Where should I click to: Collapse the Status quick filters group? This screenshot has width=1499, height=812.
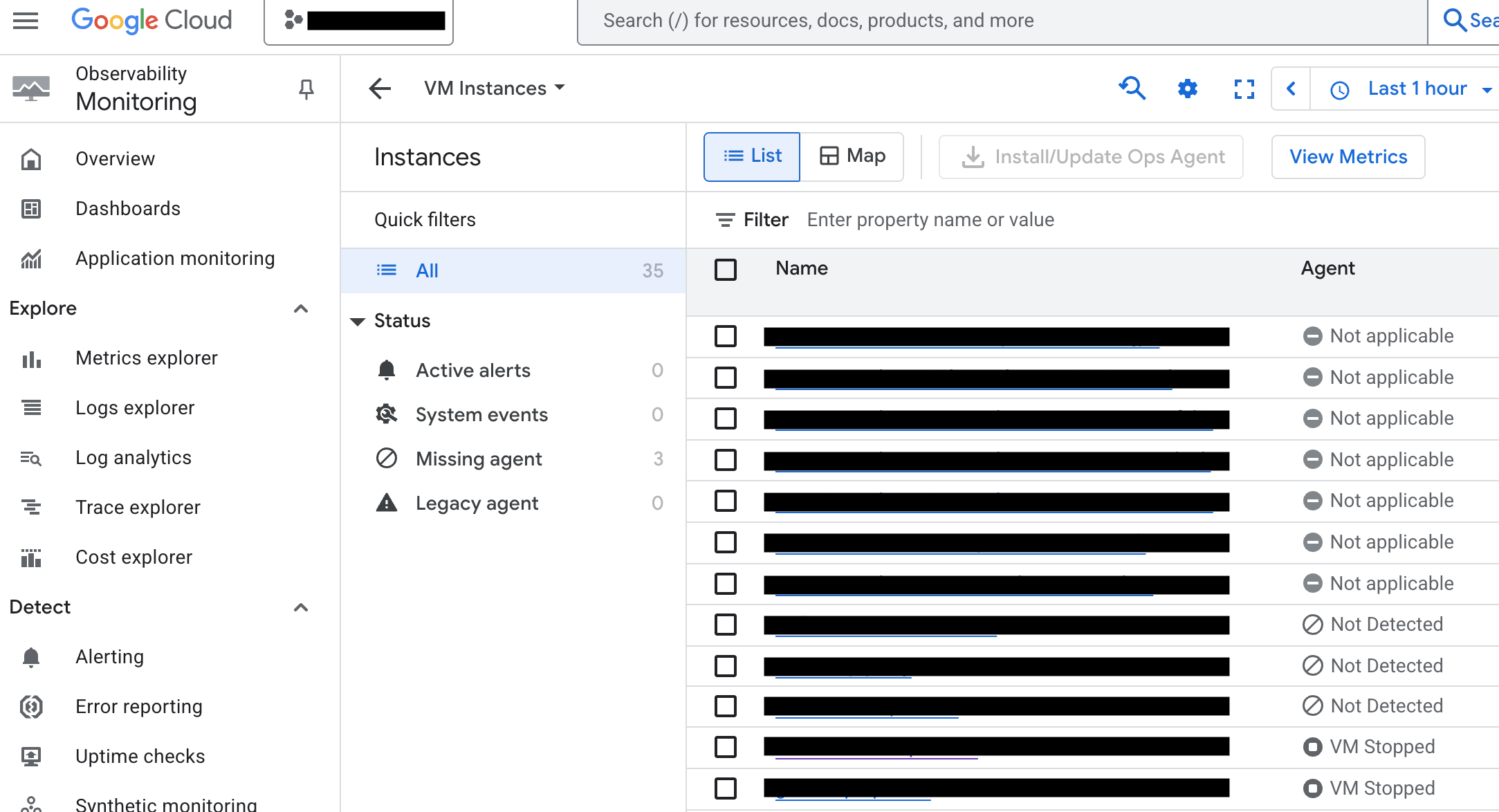point(358,321)
